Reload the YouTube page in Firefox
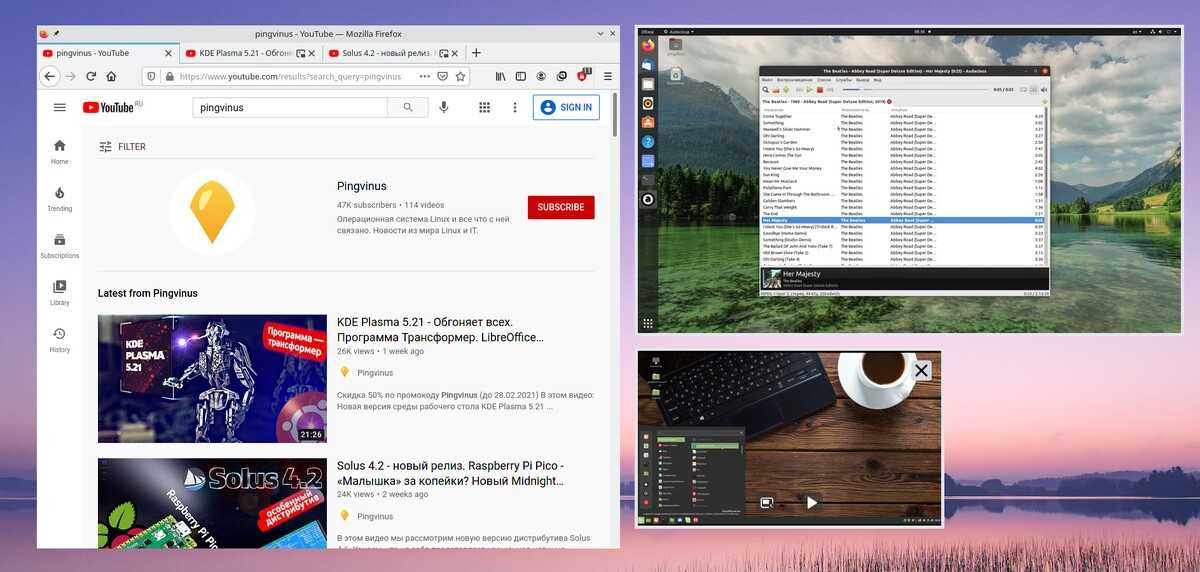Image resolution: width=1200 pixels, height=572 pixels. point(91,76)
